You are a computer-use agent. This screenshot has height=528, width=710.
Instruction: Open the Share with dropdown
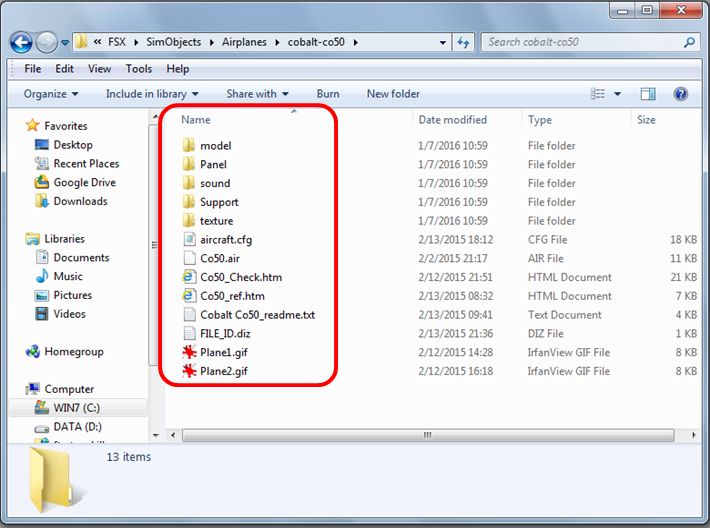click(x=257, y=94)
